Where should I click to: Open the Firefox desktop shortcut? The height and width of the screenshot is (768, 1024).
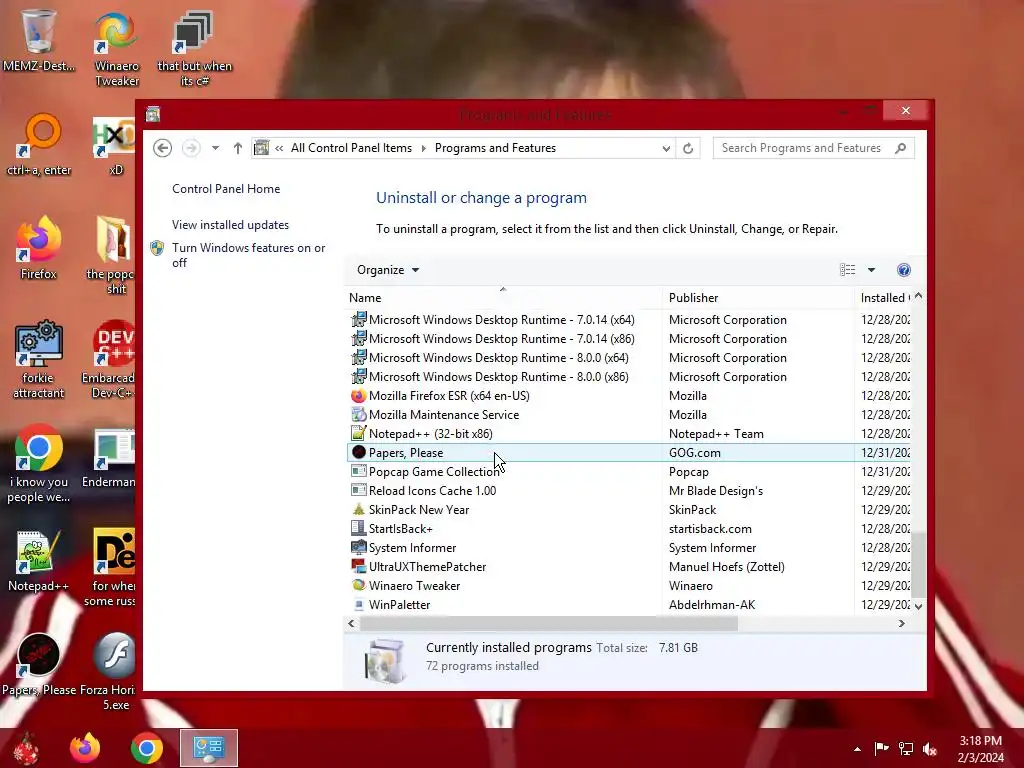click(x=39, y=247)
